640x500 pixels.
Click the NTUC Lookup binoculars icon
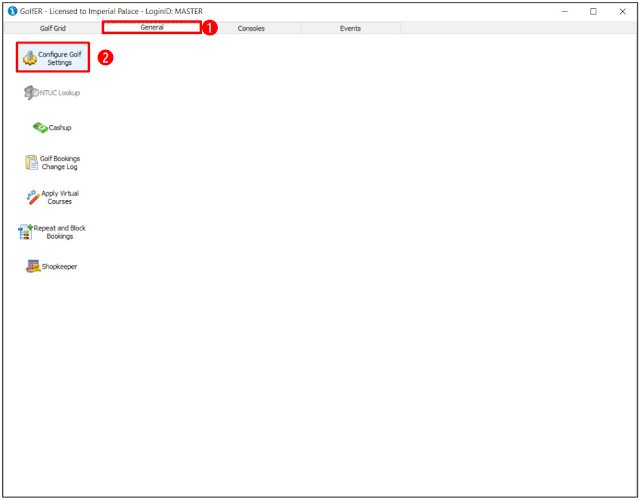coord(31,93)
